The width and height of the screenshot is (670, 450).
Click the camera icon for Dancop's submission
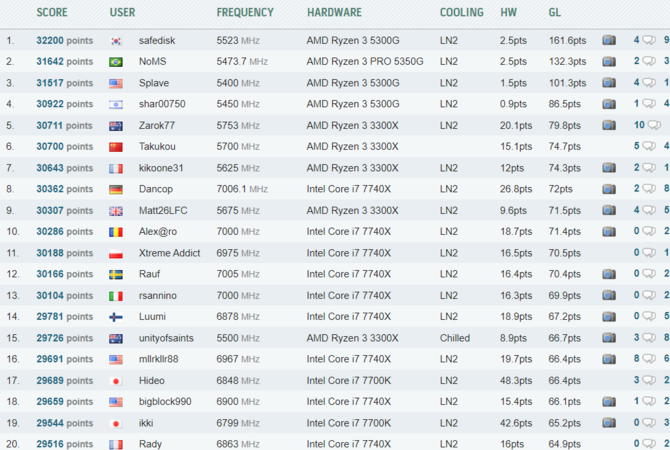pos(609,189)
